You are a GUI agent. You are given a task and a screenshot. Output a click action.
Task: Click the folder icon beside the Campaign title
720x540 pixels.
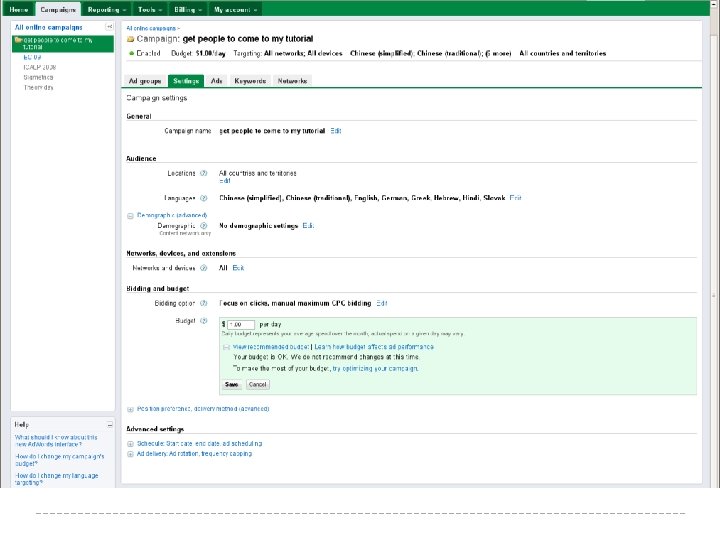point(131,38)
